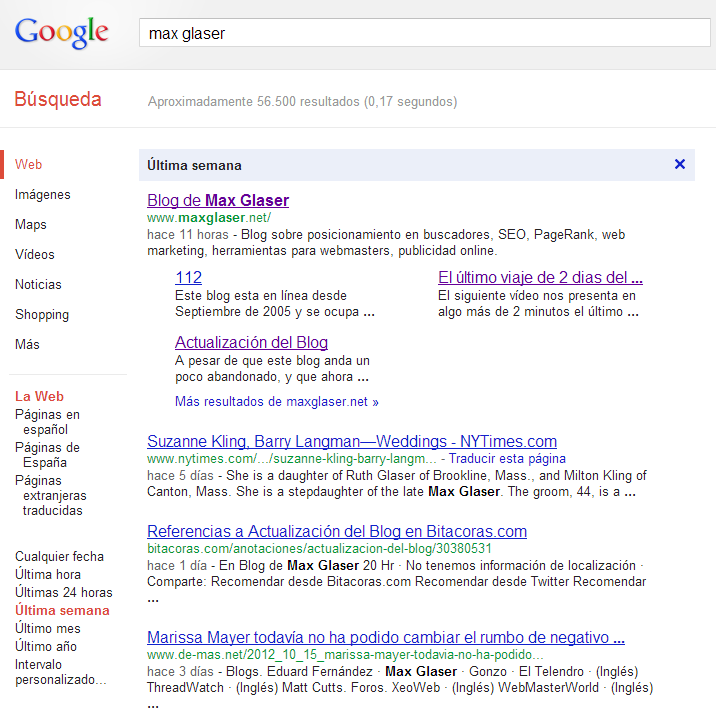Open the Búsqueda heading link
The width and height of the screenshot is (716, 714).
[x=58, y=99]
